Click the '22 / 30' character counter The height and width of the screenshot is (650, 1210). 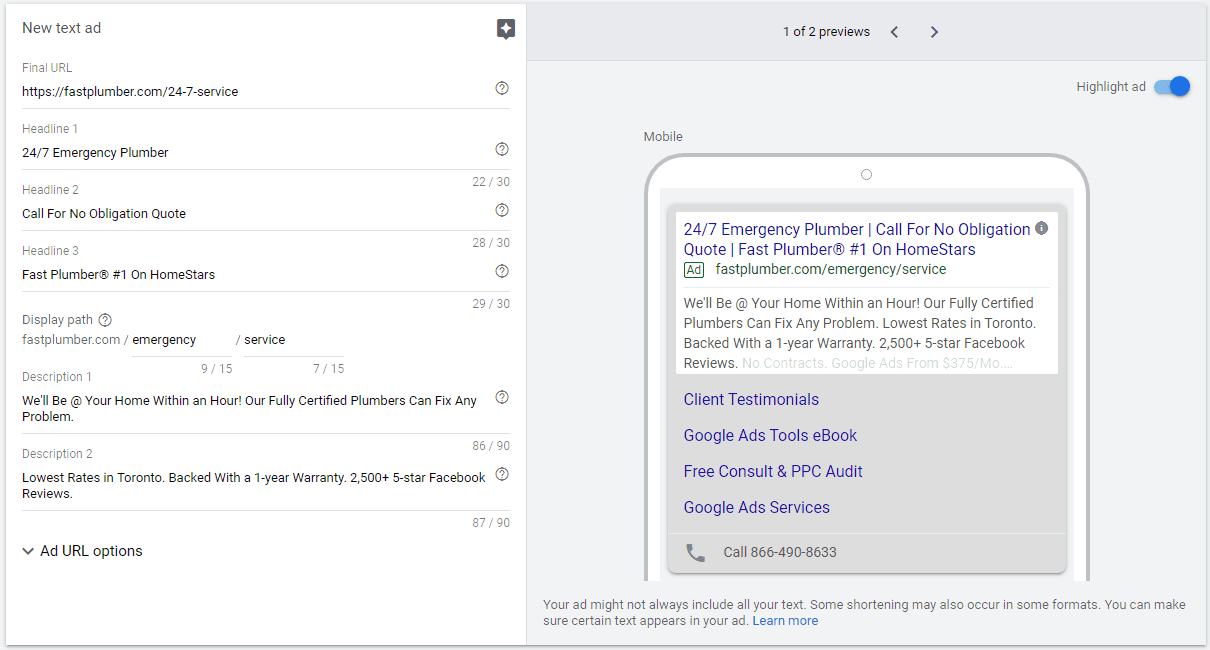[x=491, y=182]
